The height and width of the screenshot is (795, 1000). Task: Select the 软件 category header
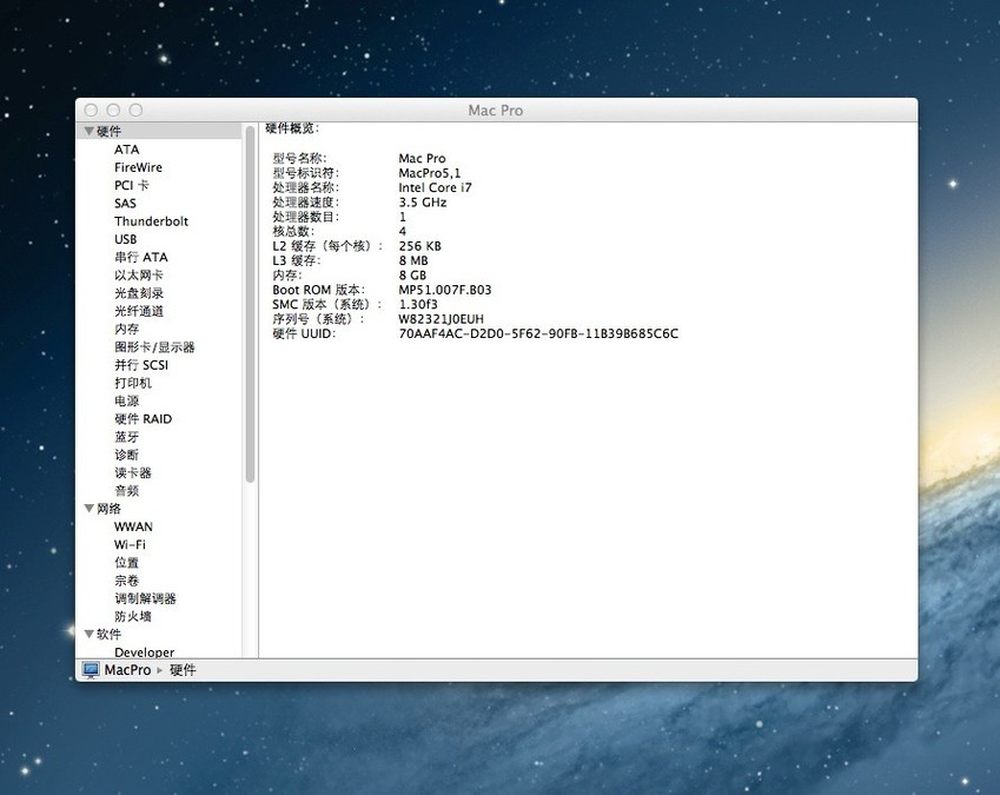[x=108, y=634]
